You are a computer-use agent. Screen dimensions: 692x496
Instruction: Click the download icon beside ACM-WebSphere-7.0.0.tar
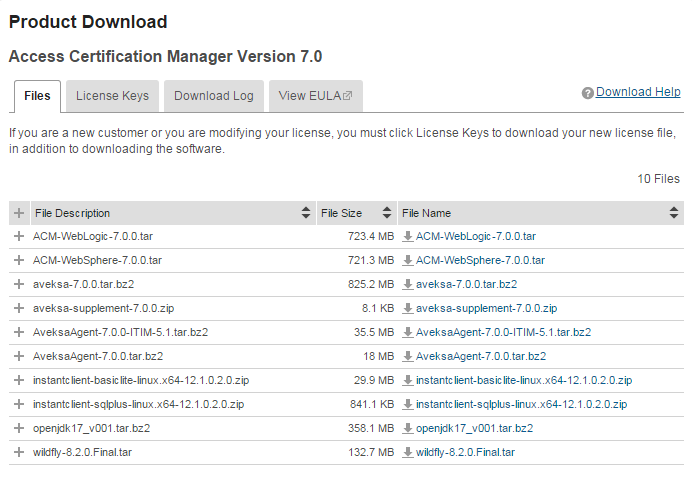click(x=407, y=260)
